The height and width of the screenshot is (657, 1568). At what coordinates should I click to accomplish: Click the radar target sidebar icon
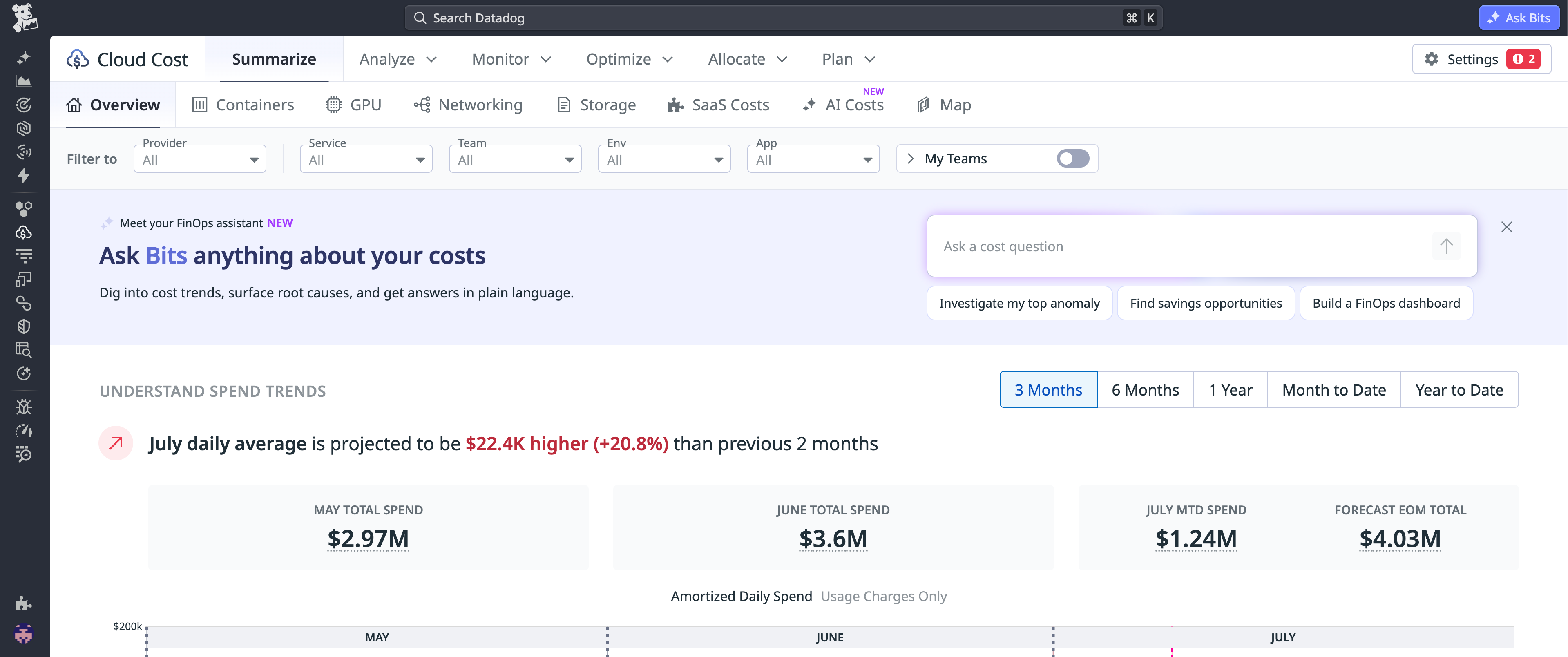(24, 105)
